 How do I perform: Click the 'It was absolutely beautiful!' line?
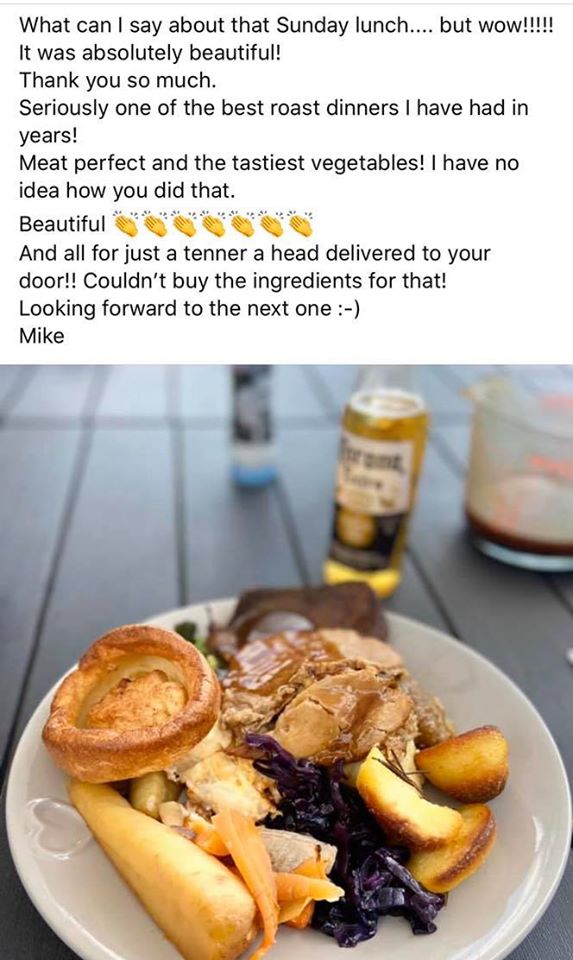click(x=150, y=53)
